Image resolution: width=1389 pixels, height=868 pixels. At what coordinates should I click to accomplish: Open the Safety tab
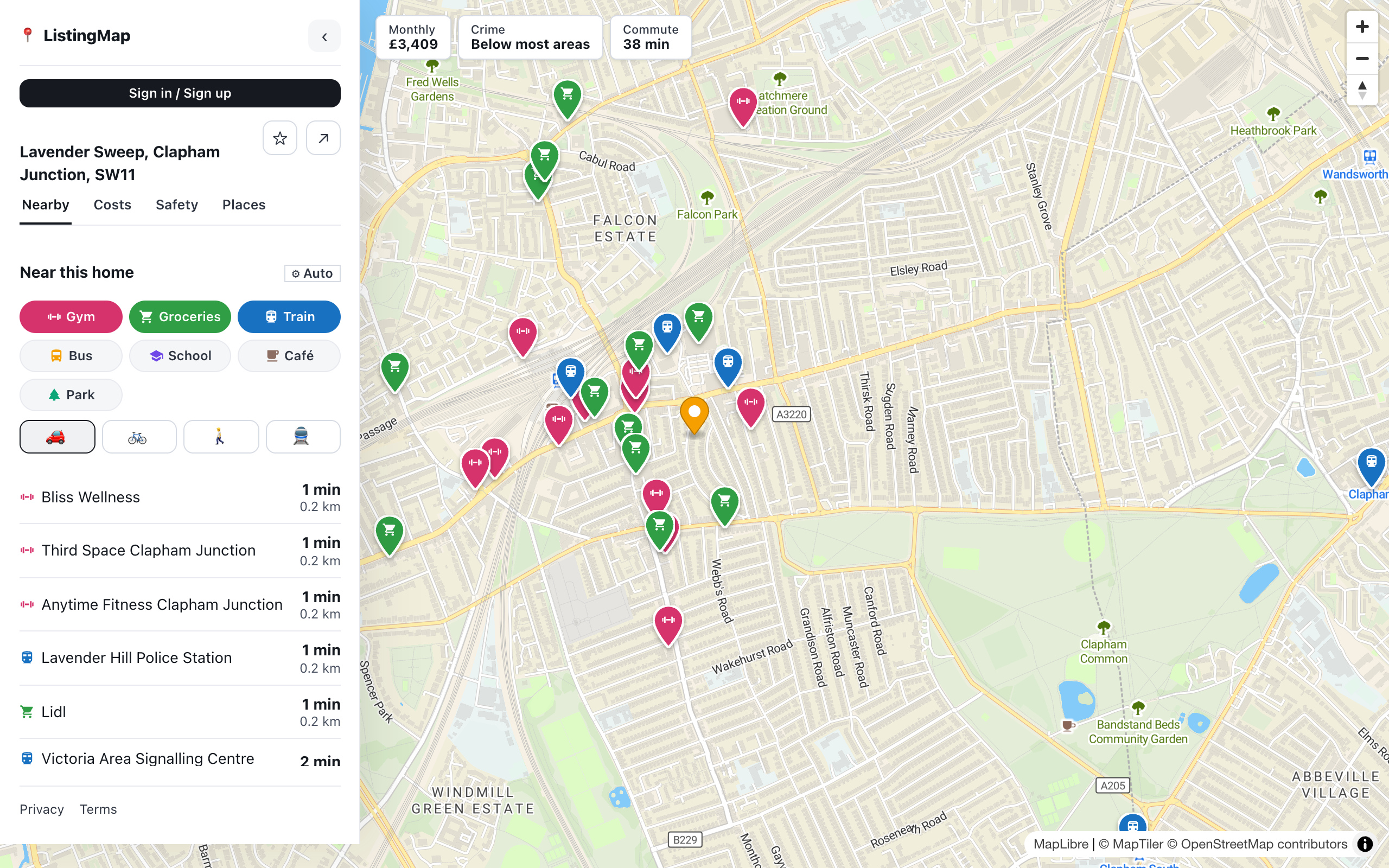click(x=177, y=205)
